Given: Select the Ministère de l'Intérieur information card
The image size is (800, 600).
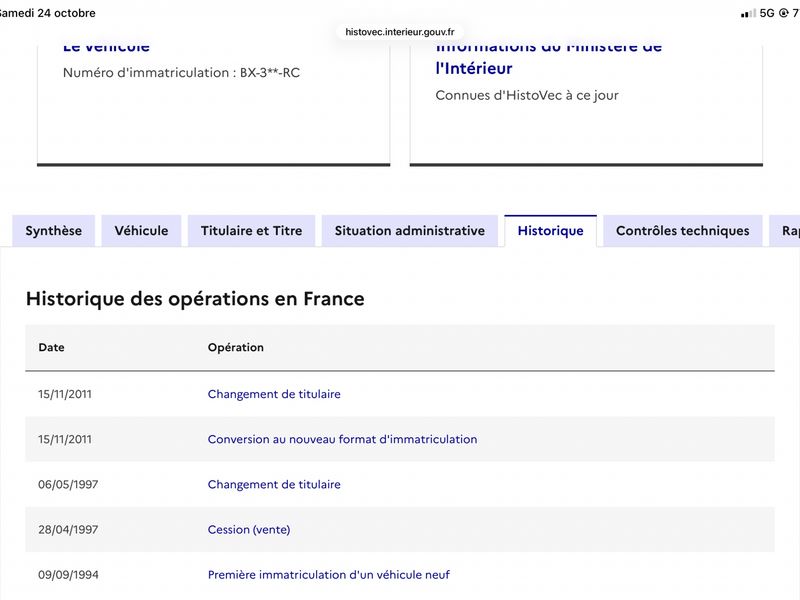Looking at the screenshot, I should coord(586,105).
